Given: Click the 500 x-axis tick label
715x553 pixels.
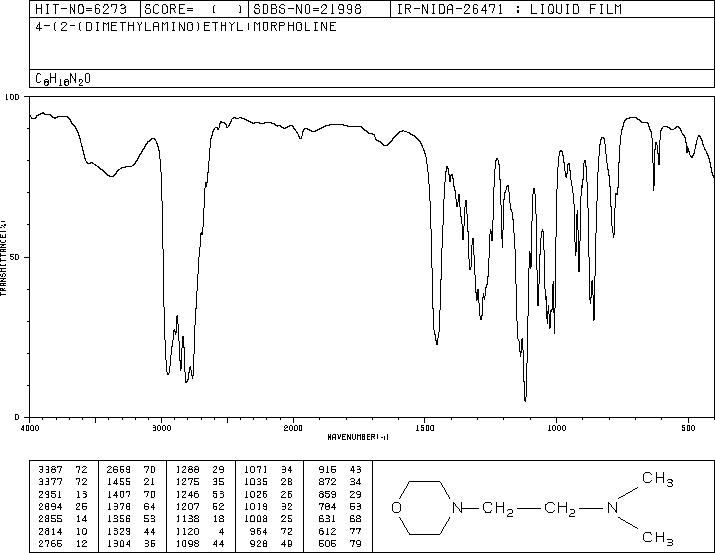Looking at the screenshot, I should coord(688,428).
